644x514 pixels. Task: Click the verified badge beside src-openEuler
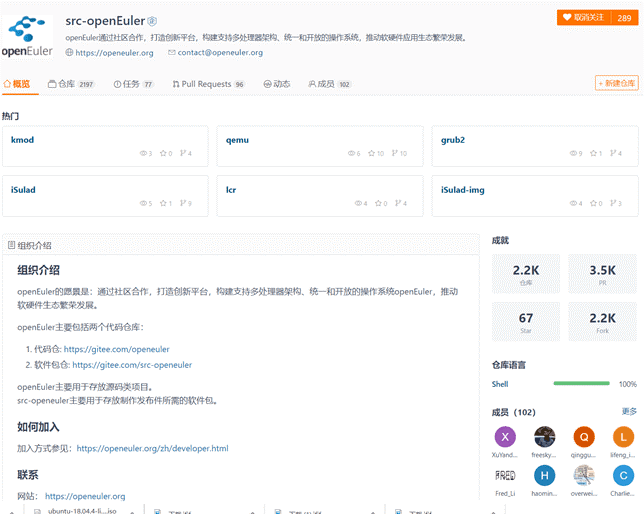click(x=152, y=20)
